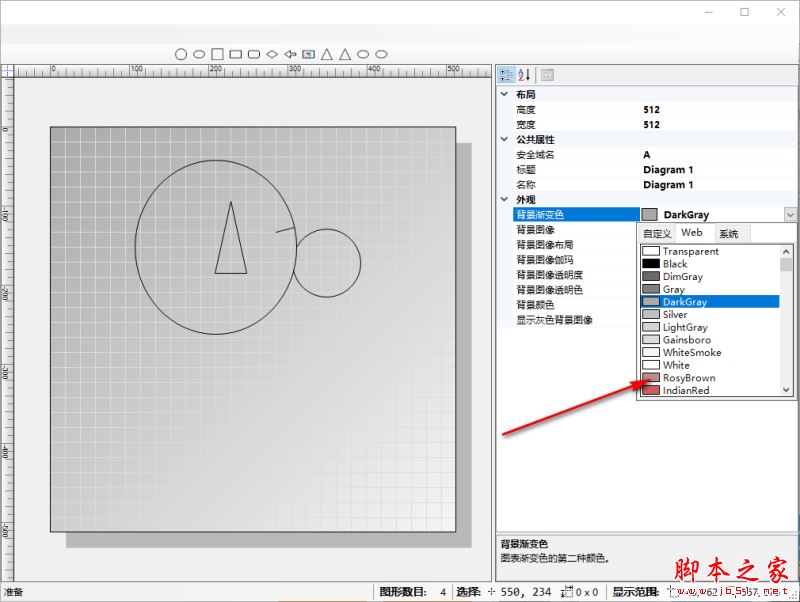The image size is (800, 602).
Task: Click the DarkGray swatch in the property value
Action: [649, 215]
